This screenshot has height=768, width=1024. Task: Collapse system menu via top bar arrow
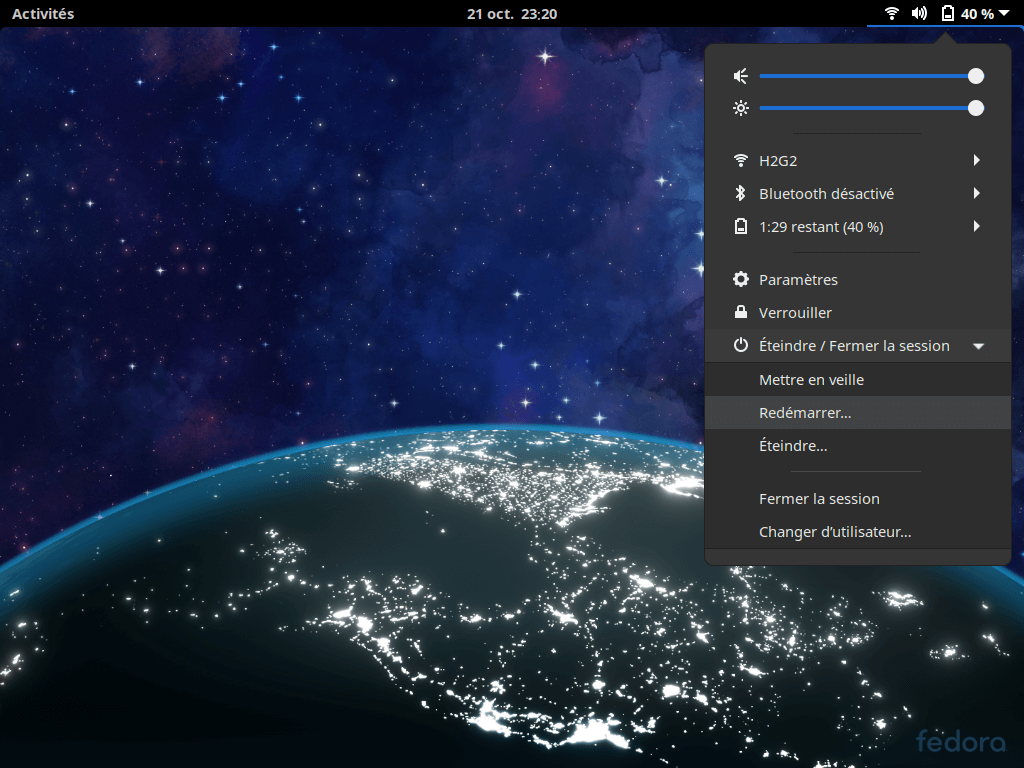[x=1004, y=13]
